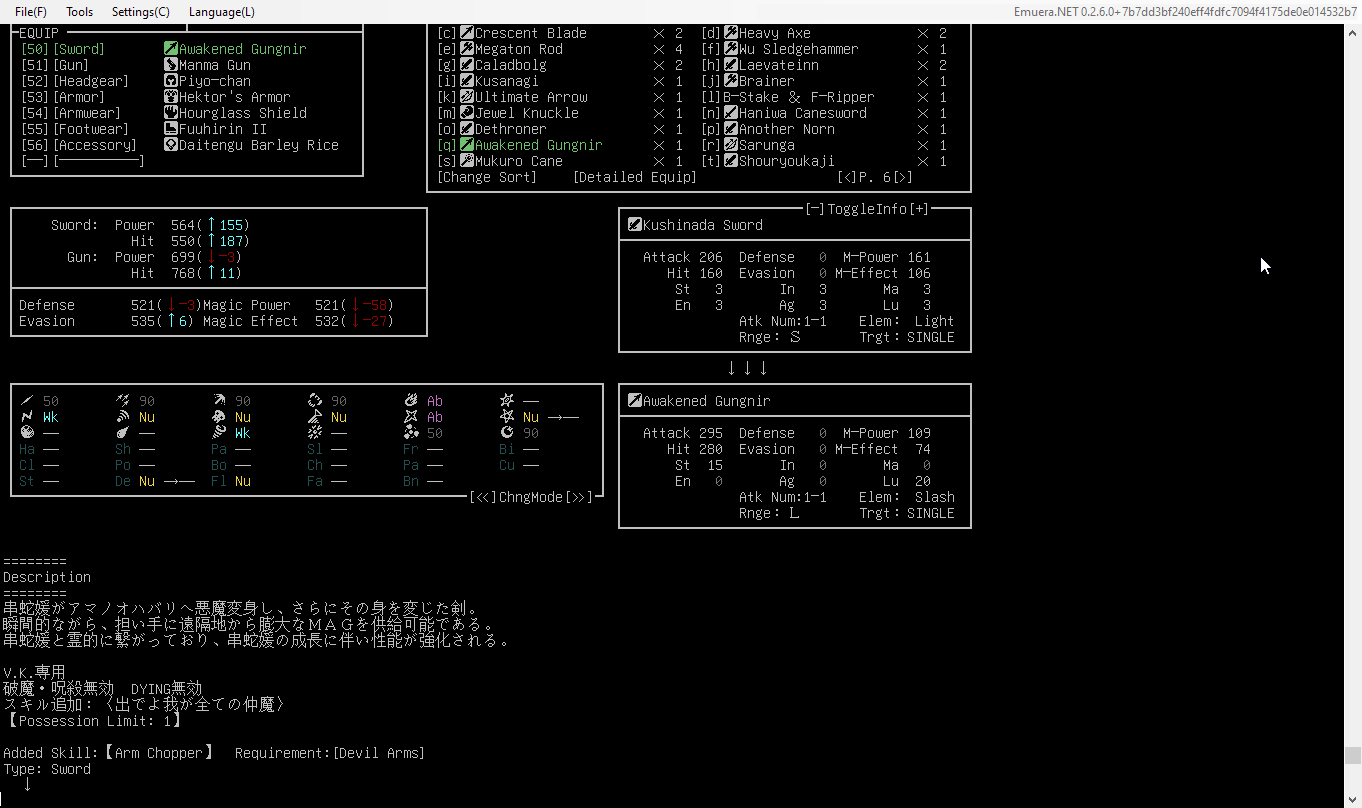This screenshot has width=1362, height=808.
Task: Click Awakened Gungnir Elem: Slash text
Action: tap(907, 497)
